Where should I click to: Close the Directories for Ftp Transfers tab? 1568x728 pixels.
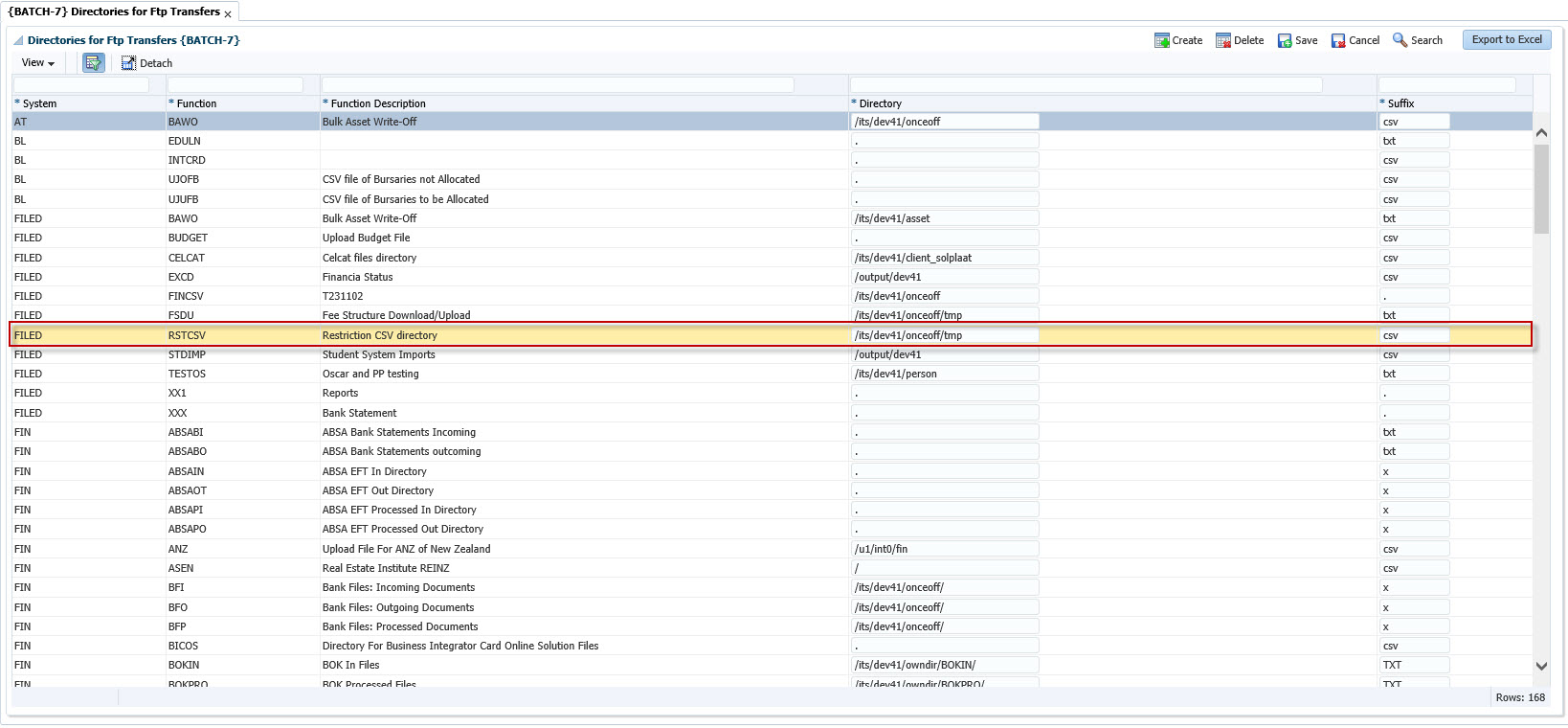(x=228, y=14)
